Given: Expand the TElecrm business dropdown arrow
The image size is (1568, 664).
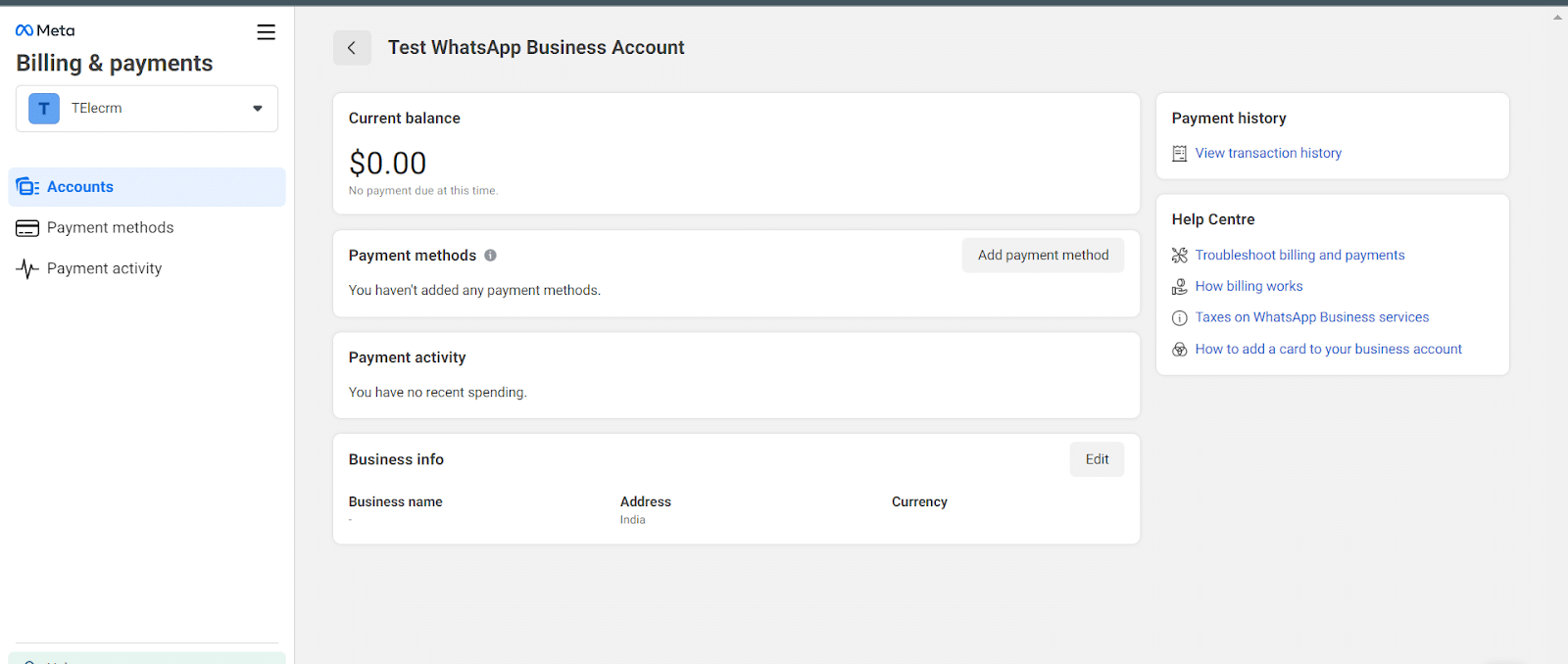Looking at the screenshot, I should click(258, 109).
